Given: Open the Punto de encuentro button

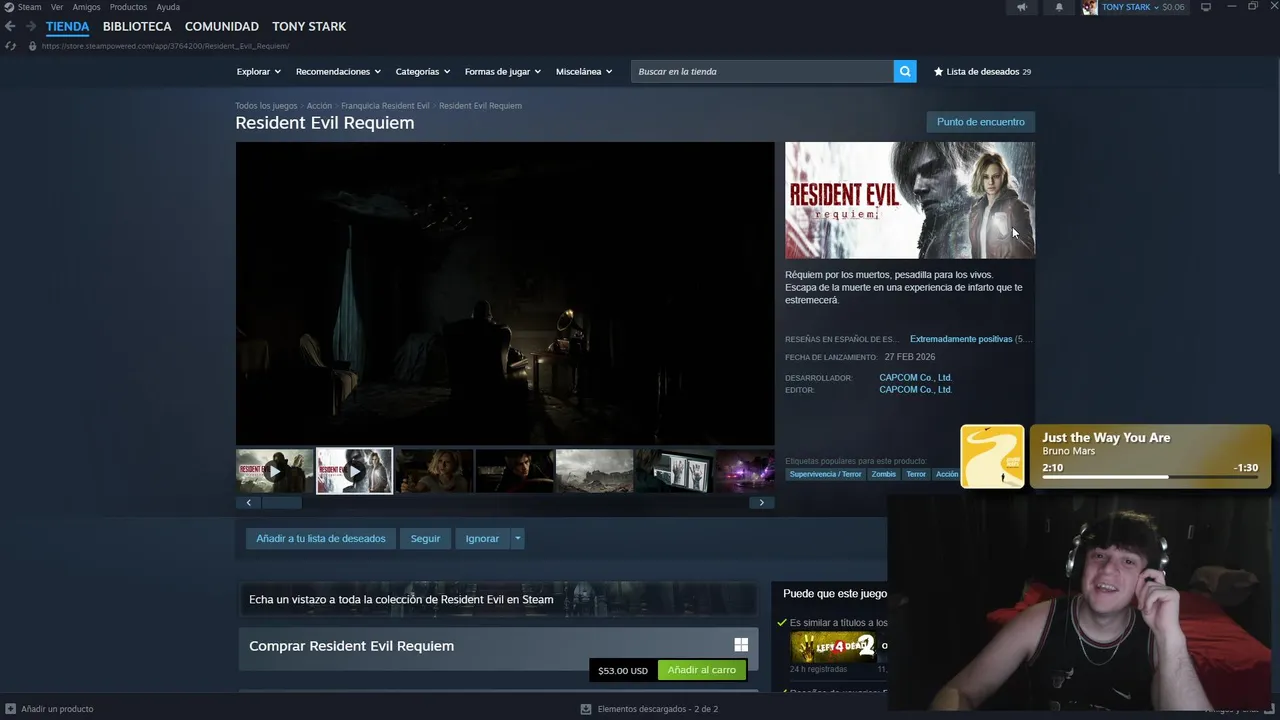Looking at the screenshot, I should [x=981, y=122].
